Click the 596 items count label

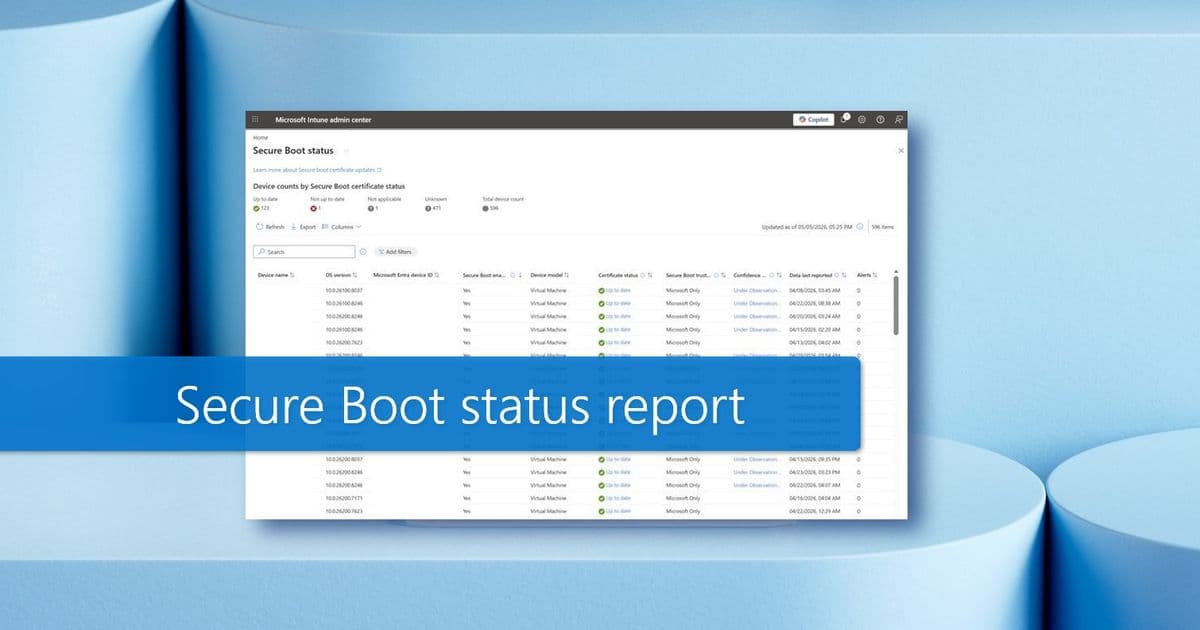[x=883, y=227]
